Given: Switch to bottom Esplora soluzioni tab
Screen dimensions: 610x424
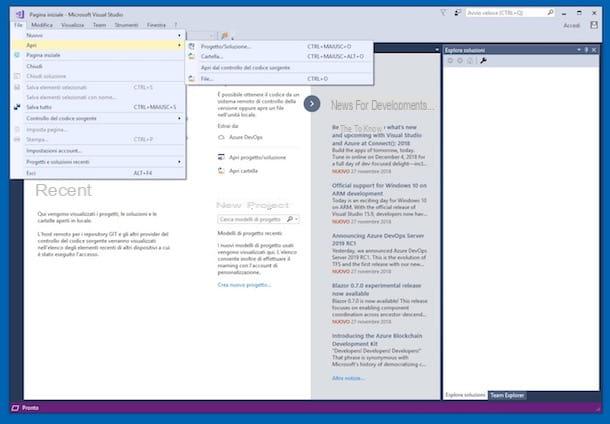Looking at the screenshot, I should pyautogui.click(x=465, y=395).
